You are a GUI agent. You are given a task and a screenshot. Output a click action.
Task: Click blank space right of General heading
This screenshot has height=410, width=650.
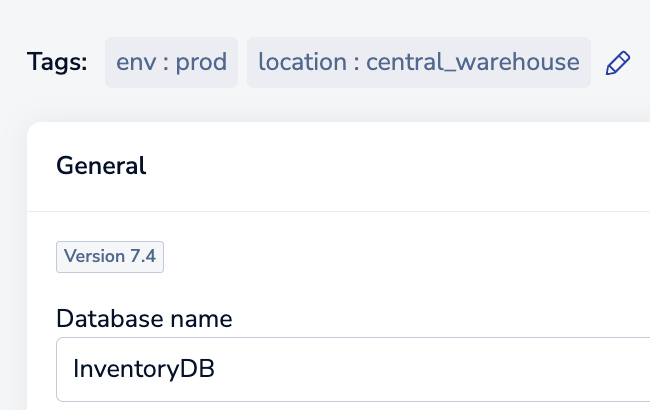(394, 166)
